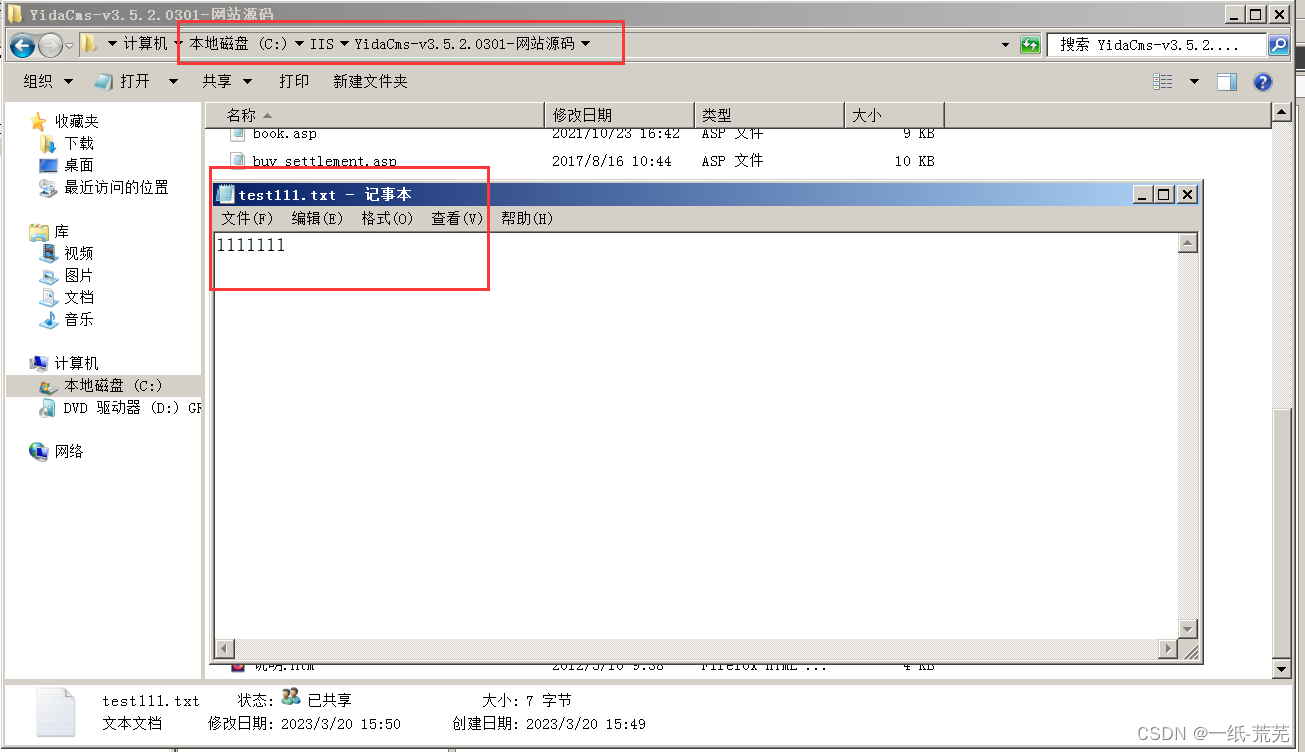This screenshot has width=1305, height=752.
Task: Select DVD 驱动器 (D:) in navigation pane
Action: coord(132,408)
